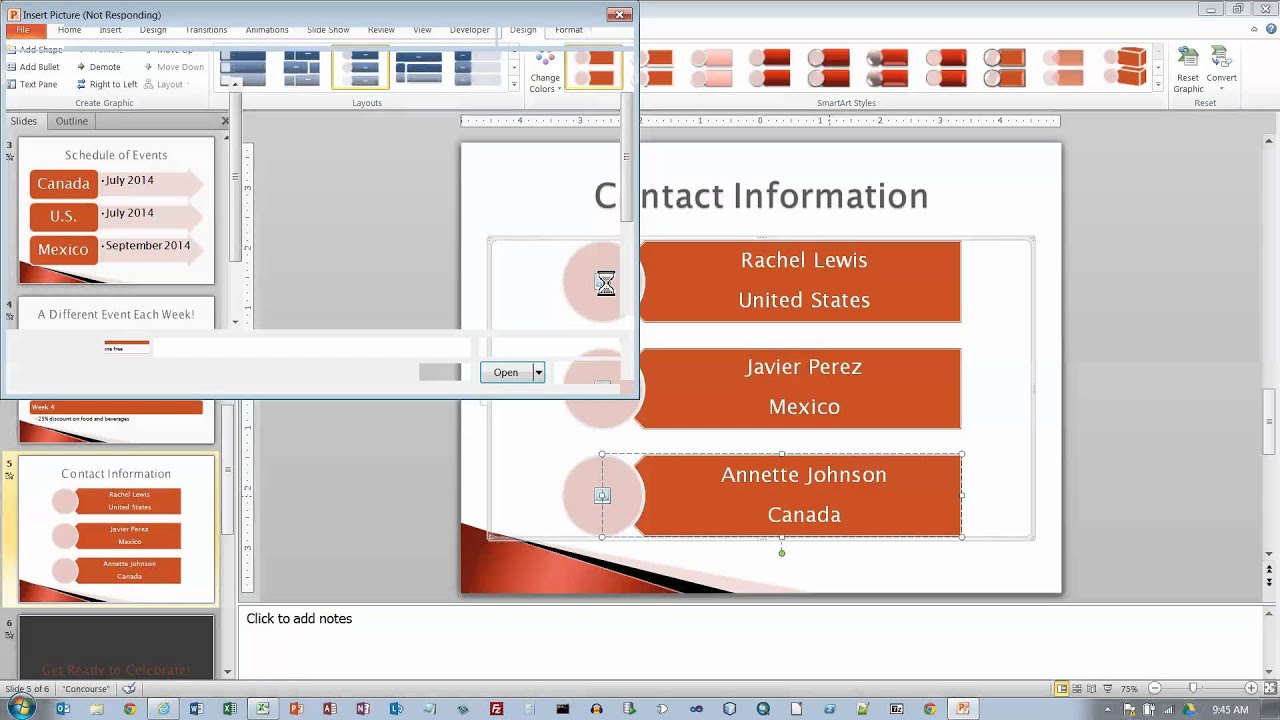Image resolution: width=1280 pixels, height=720 pixels.
Task: Select the first blue layout thumbnail
Action: [x=244, y=68]
